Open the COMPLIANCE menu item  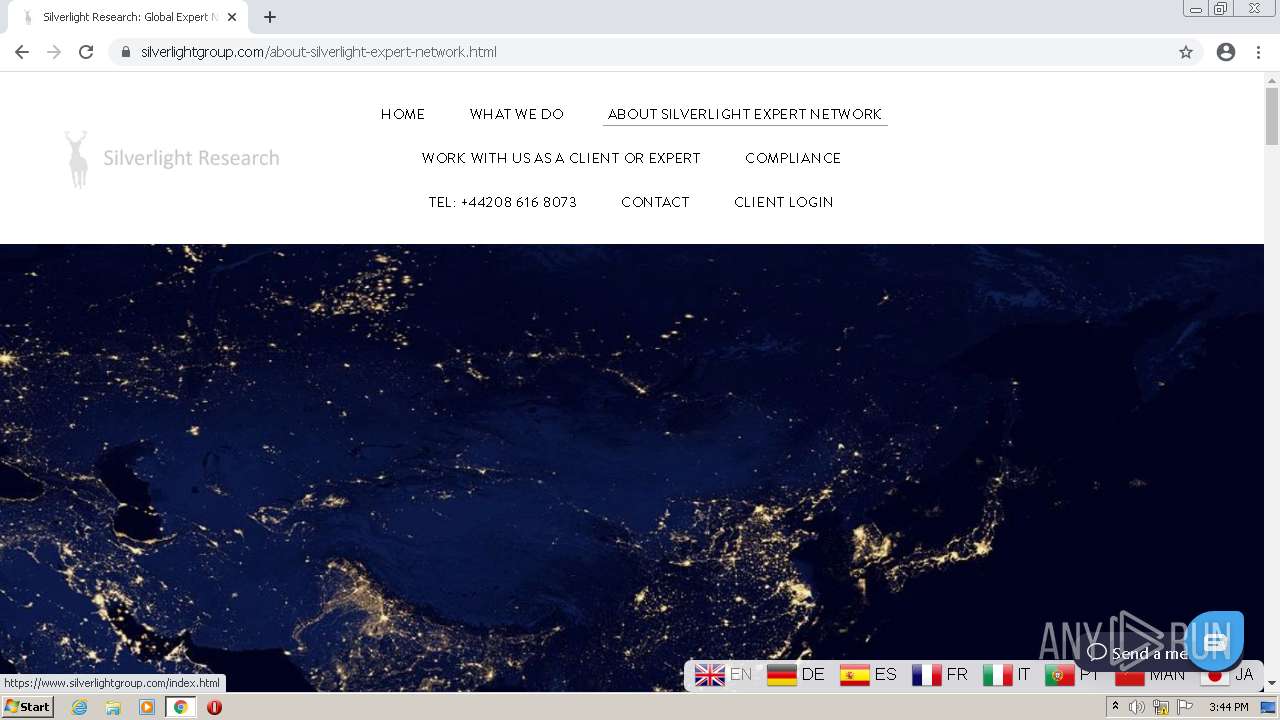tap(793, 158)
